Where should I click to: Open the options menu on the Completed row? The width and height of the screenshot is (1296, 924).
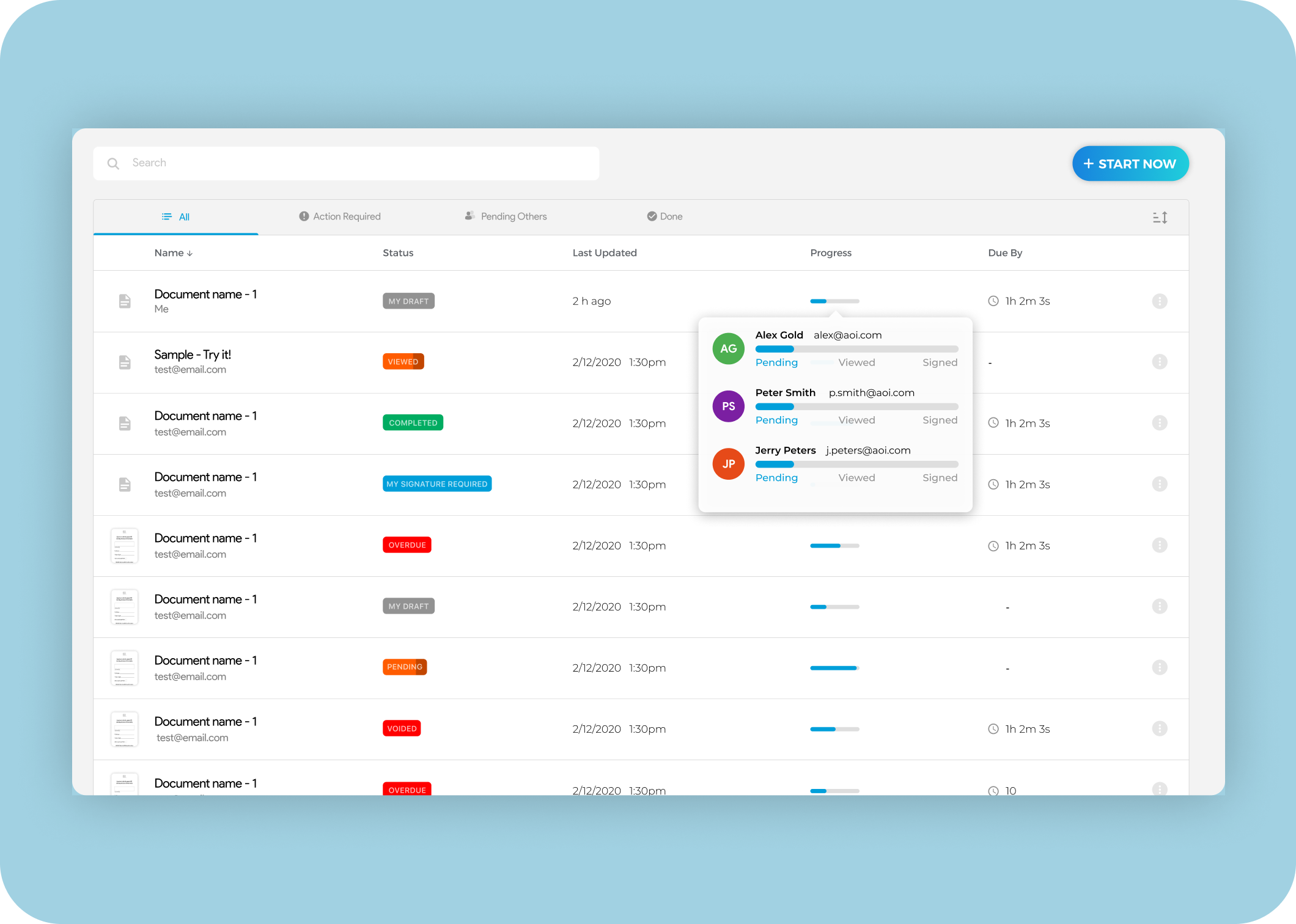1160,422
